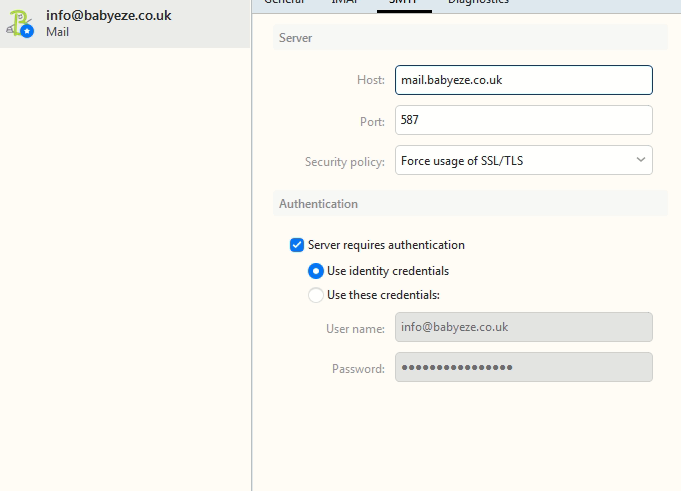
Task: Click the Authentication section header
Action: pyautogui.click(x=318, y=203)
